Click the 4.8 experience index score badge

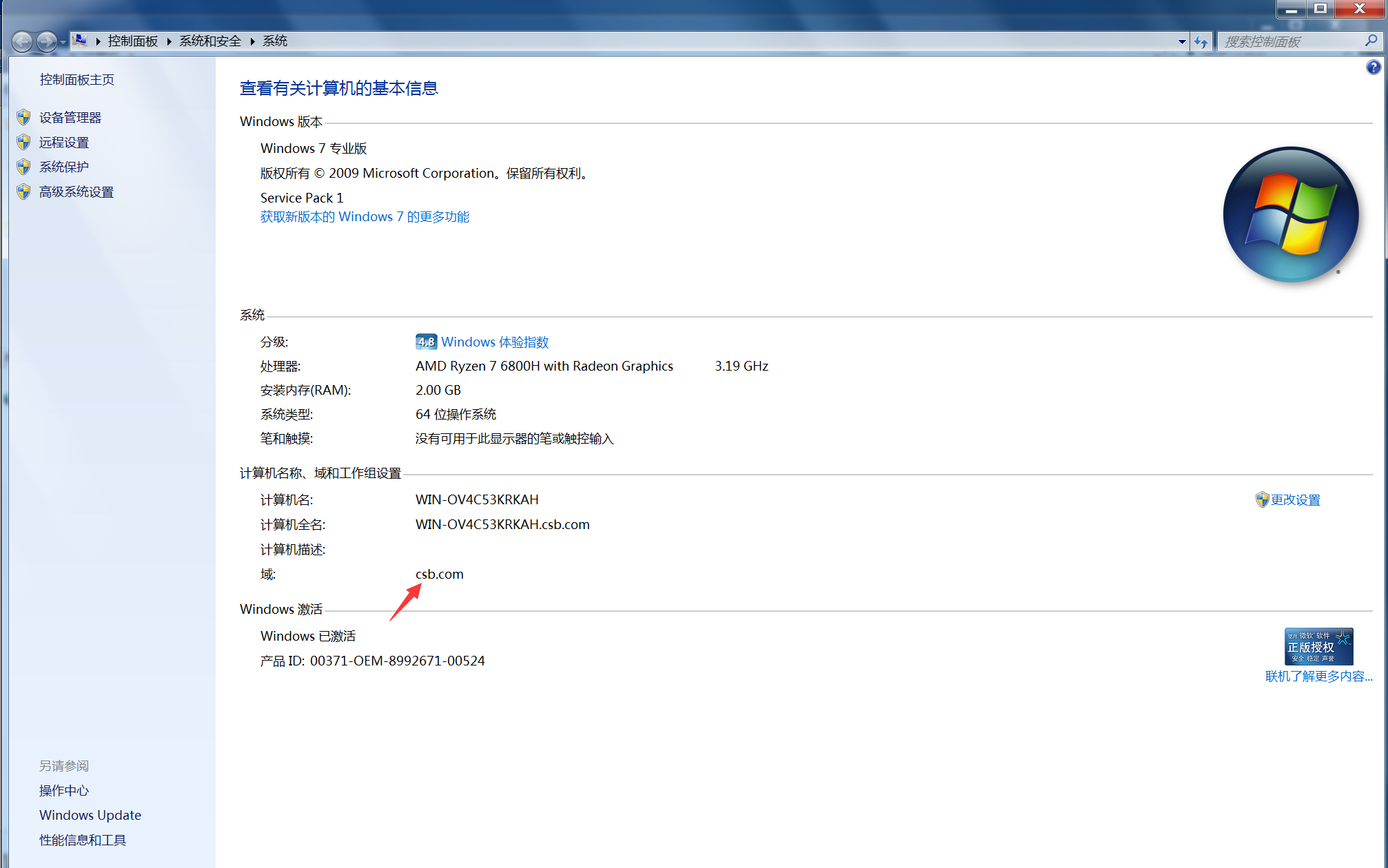tap(426, 342)
